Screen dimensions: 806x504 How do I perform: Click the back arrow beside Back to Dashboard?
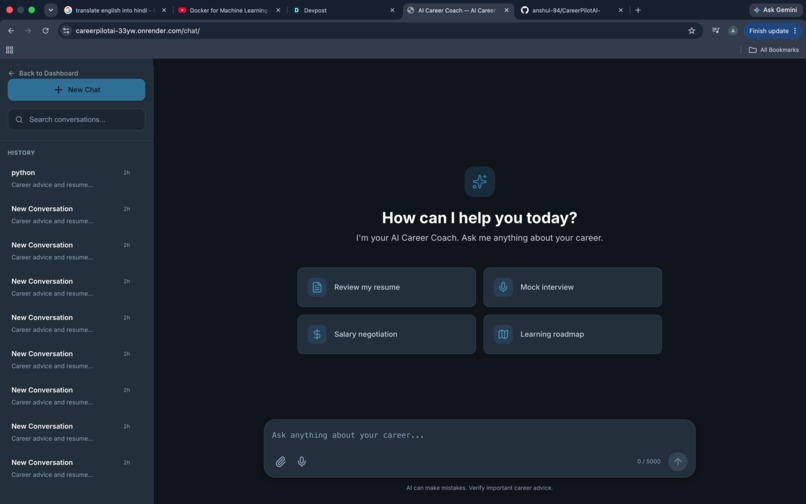(x=11, y=74)
